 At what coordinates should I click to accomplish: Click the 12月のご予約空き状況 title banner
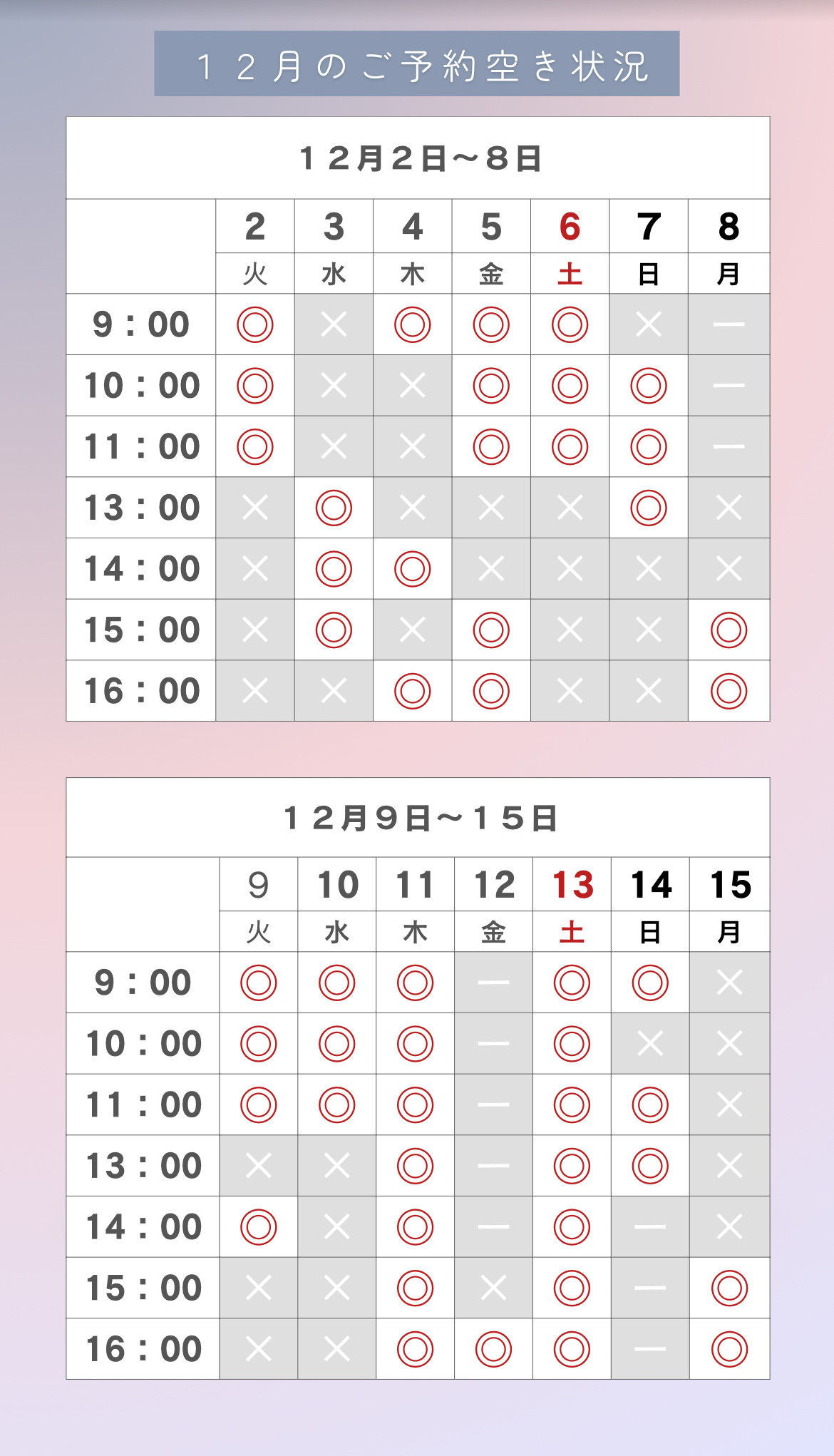(x=417, y=64)
